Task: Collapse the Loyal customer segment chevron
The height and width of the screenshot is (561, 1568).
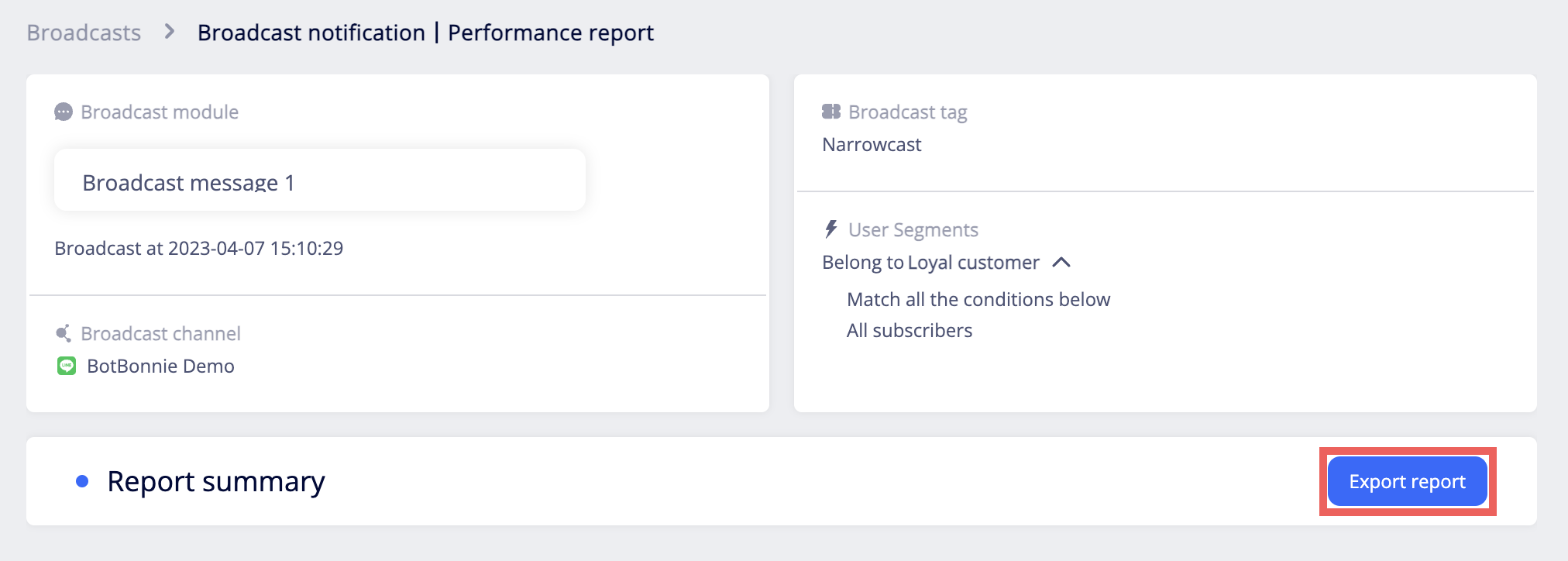Action: tap(1061, 263)
